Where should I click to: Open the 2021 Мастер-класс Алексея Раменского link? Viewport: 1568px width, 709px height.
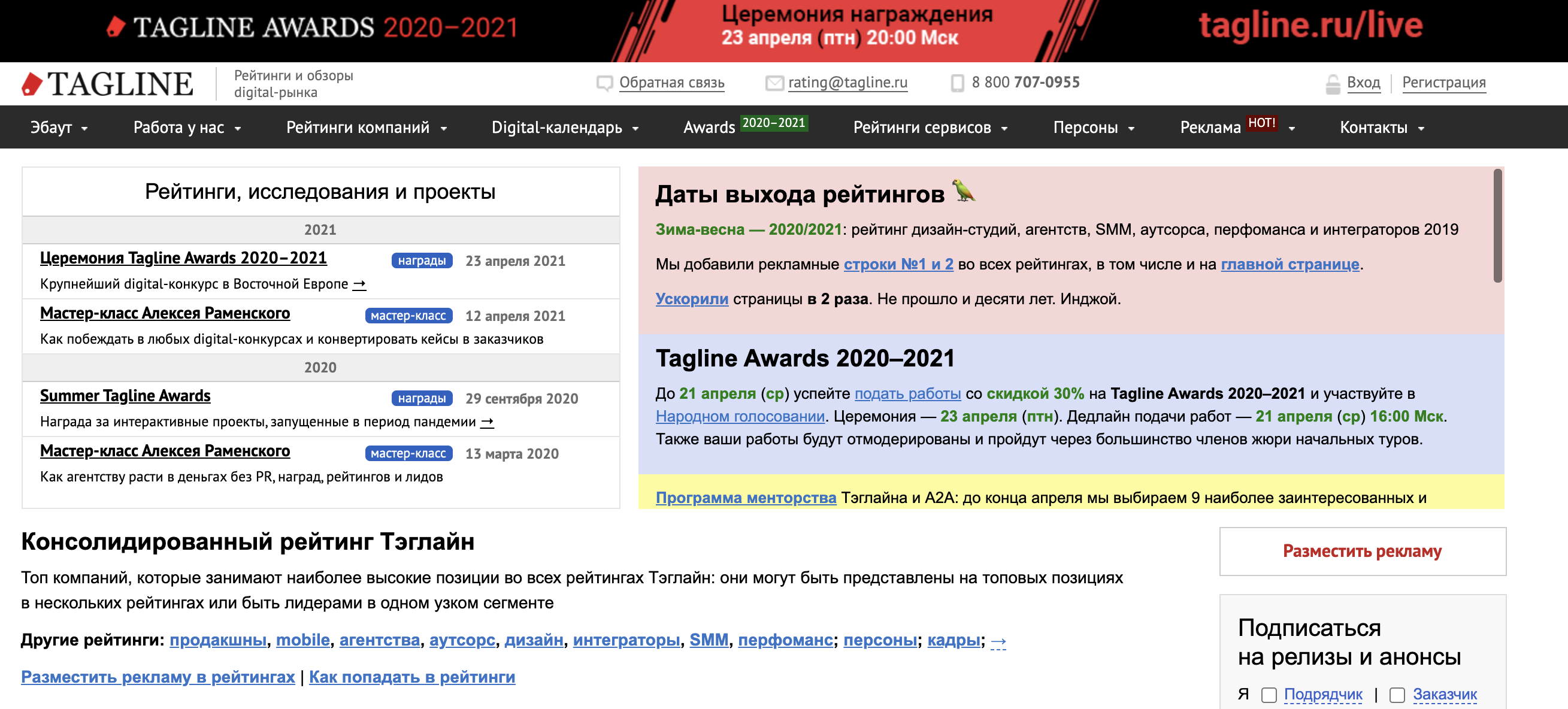[165, 313]
